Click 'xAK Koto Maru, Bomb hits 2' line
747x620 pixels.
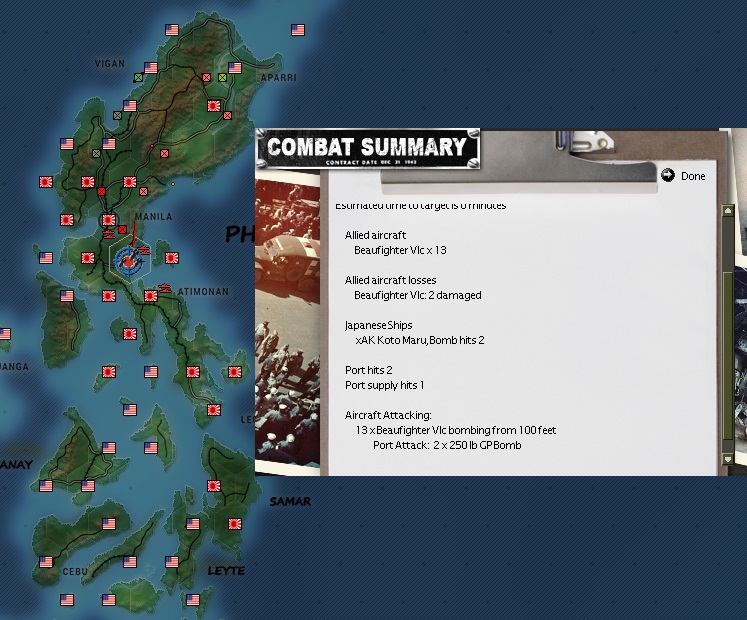(x=420, y=340)
